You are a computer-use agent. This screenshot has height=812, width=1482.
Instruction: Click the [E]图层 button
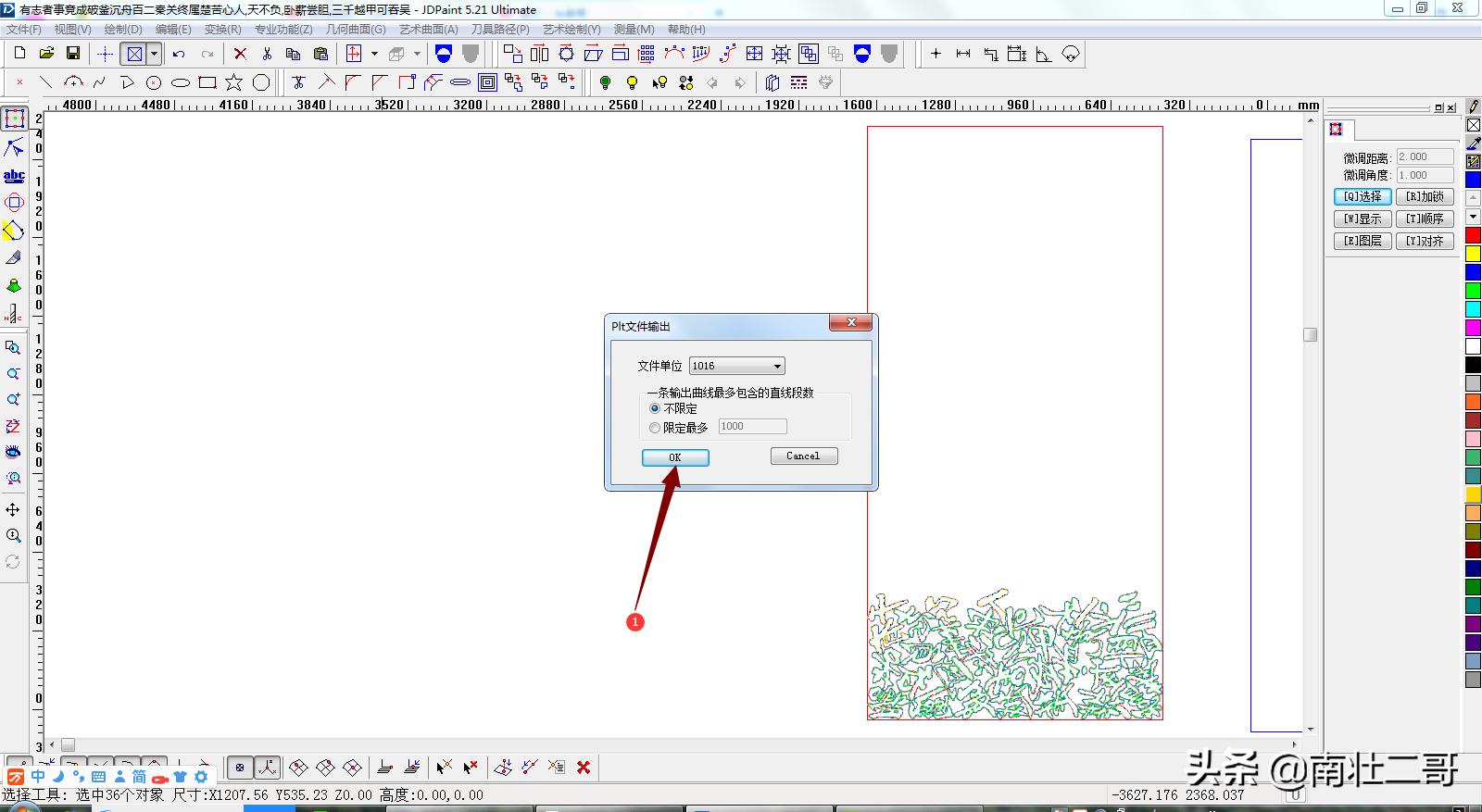1363,241
